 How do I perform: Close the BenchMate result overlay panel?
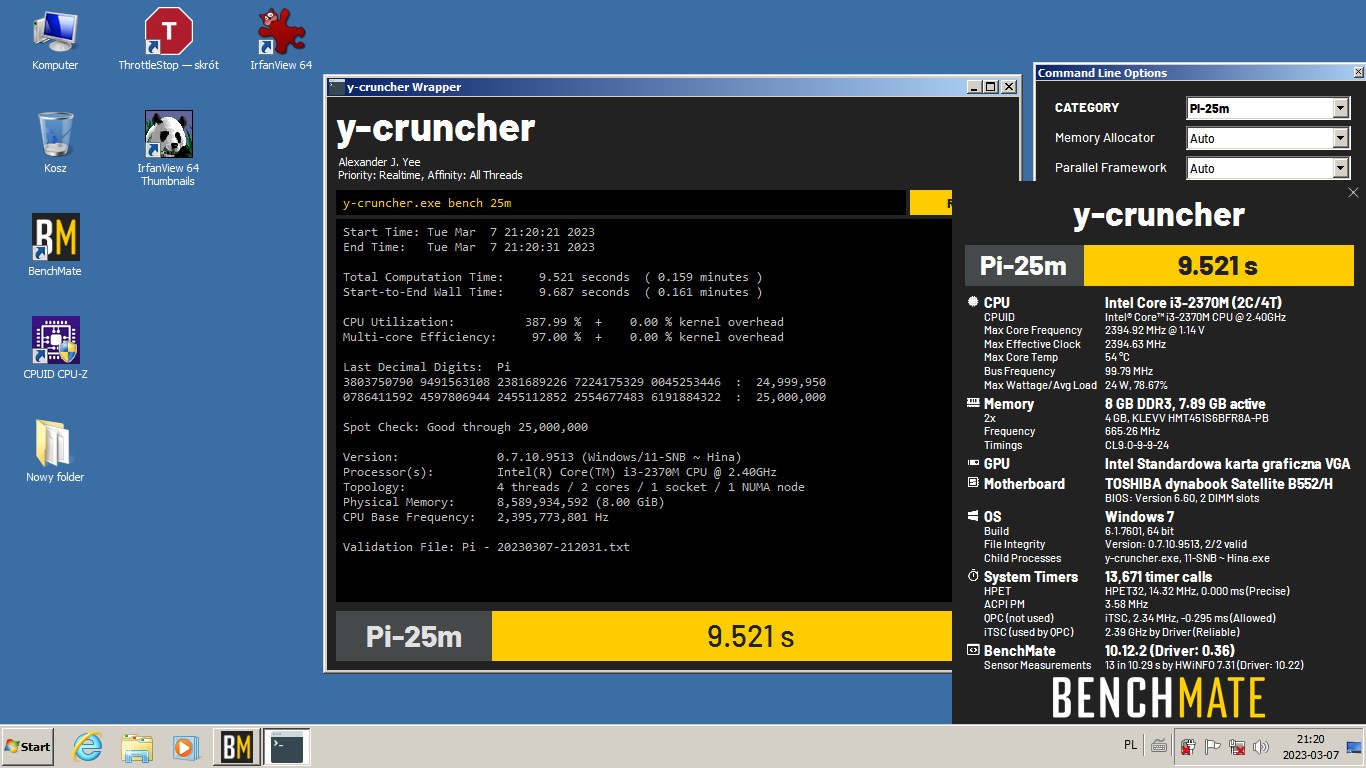click(1353, 193)
